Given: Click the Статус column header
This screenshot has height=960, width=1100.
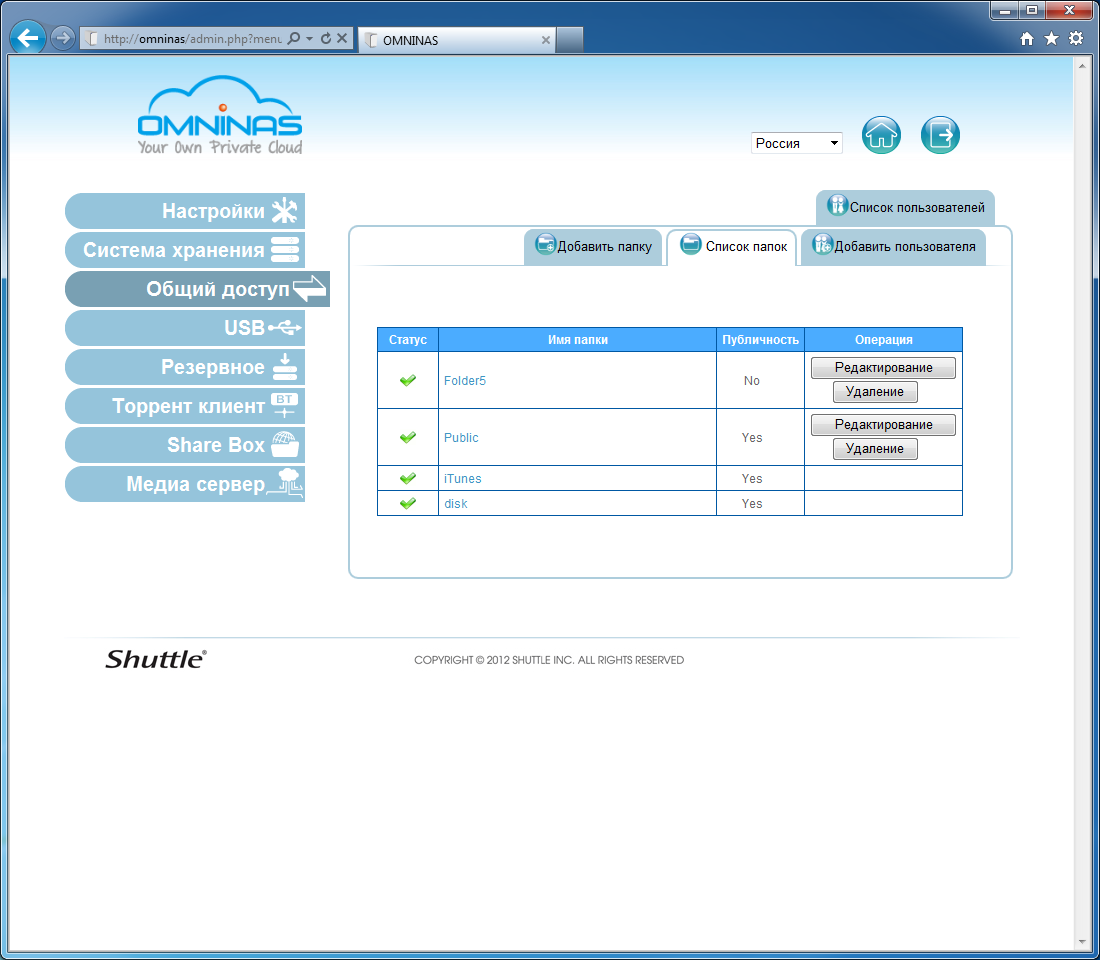Looking at the screenshot, I should coord(408,340).
